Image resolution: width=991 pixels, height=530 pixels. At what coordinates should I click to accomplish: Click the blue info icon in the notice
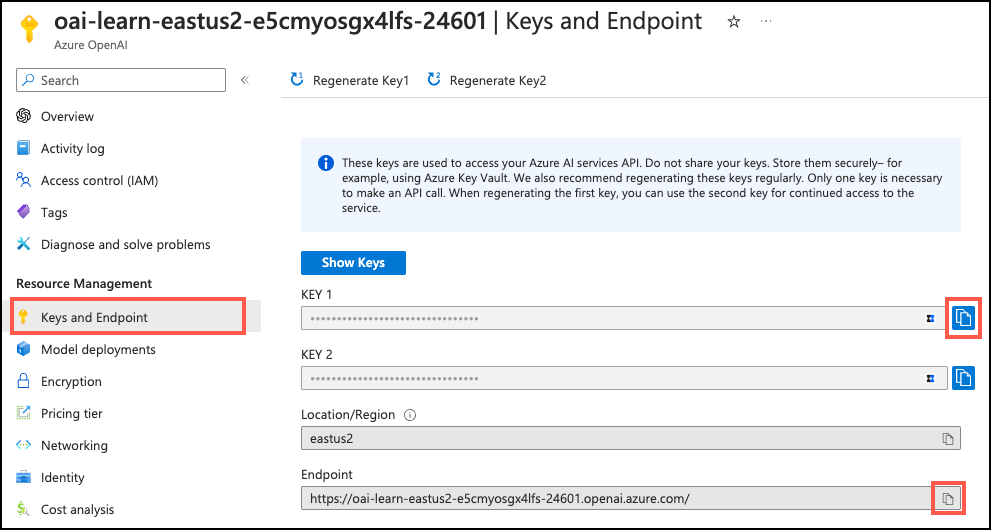pyautogui.click(x=325, y=164)
